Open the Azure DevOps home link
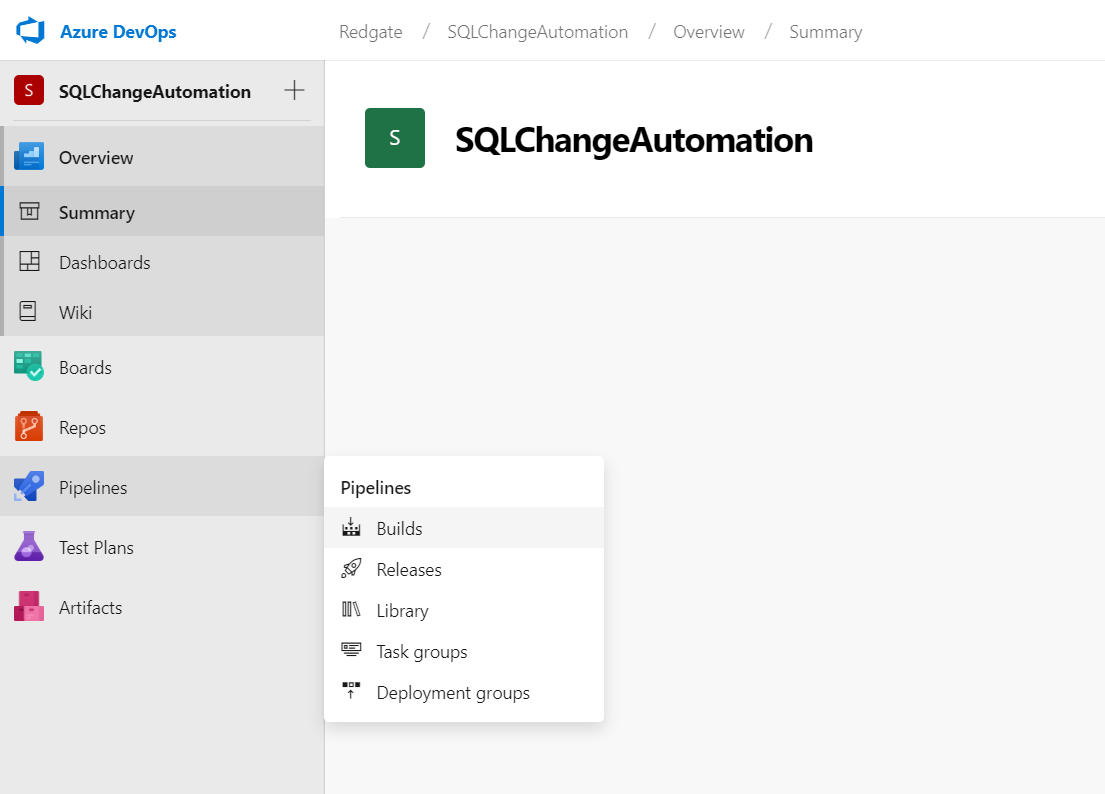The height and width of the screenshot is (794, 1105). point(118,32)
